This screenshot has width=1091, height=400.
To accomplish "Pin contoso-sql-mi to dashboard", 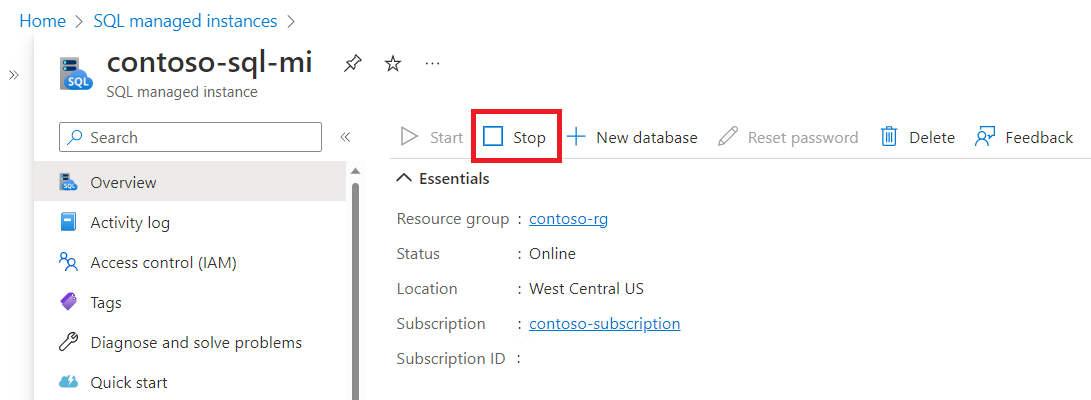I will [352, 64].
